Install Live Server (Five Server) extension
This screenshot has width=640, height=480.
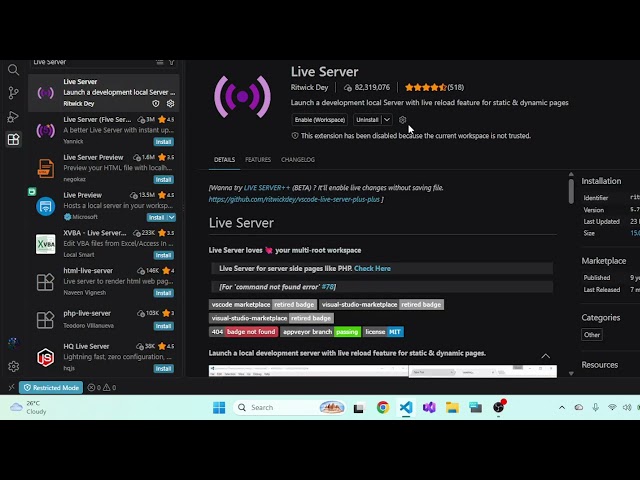coord(163,142)
